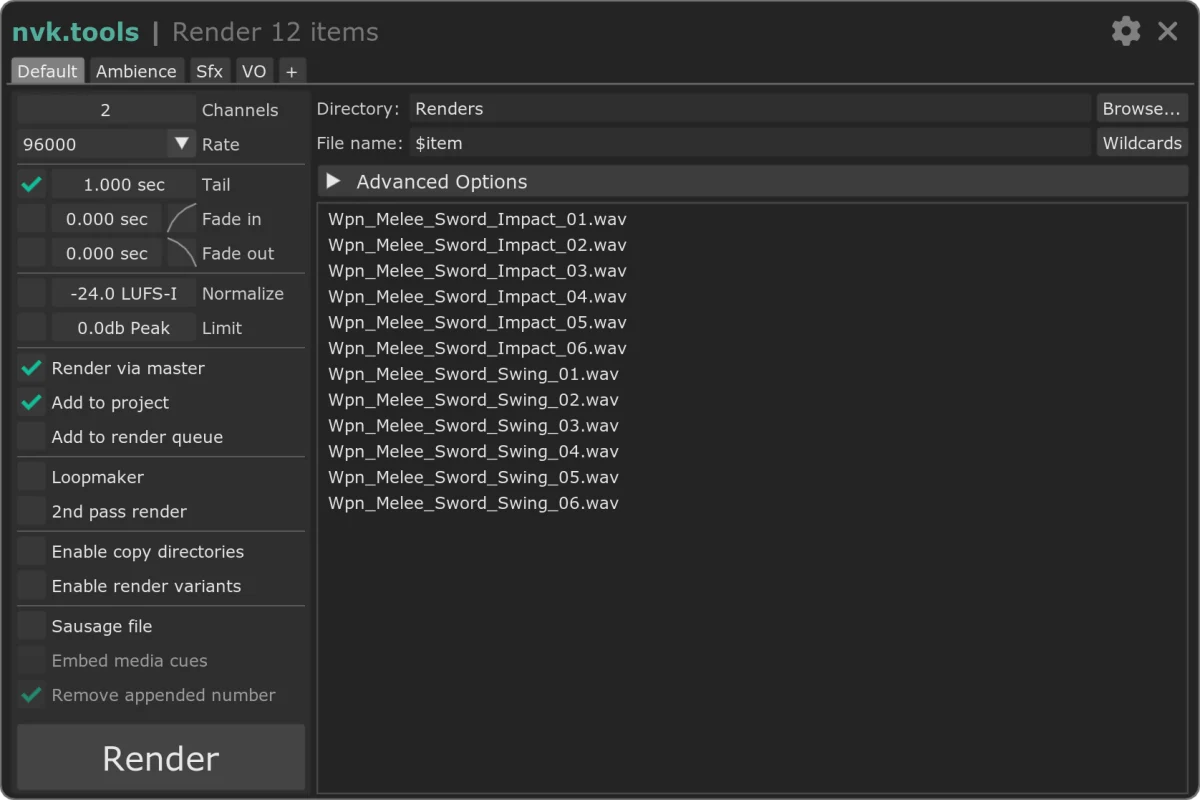Check Add to render queue
This screenshot has width=1200, height=800.
32,436
